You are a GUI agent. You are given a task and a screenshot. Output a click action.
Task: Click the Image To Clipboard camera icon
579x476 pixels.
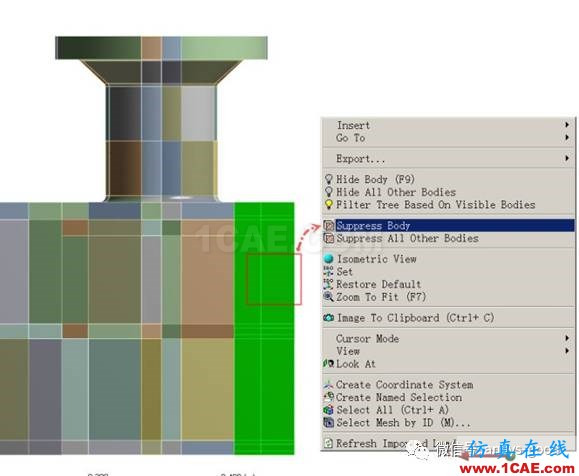[x=328, y=318]
